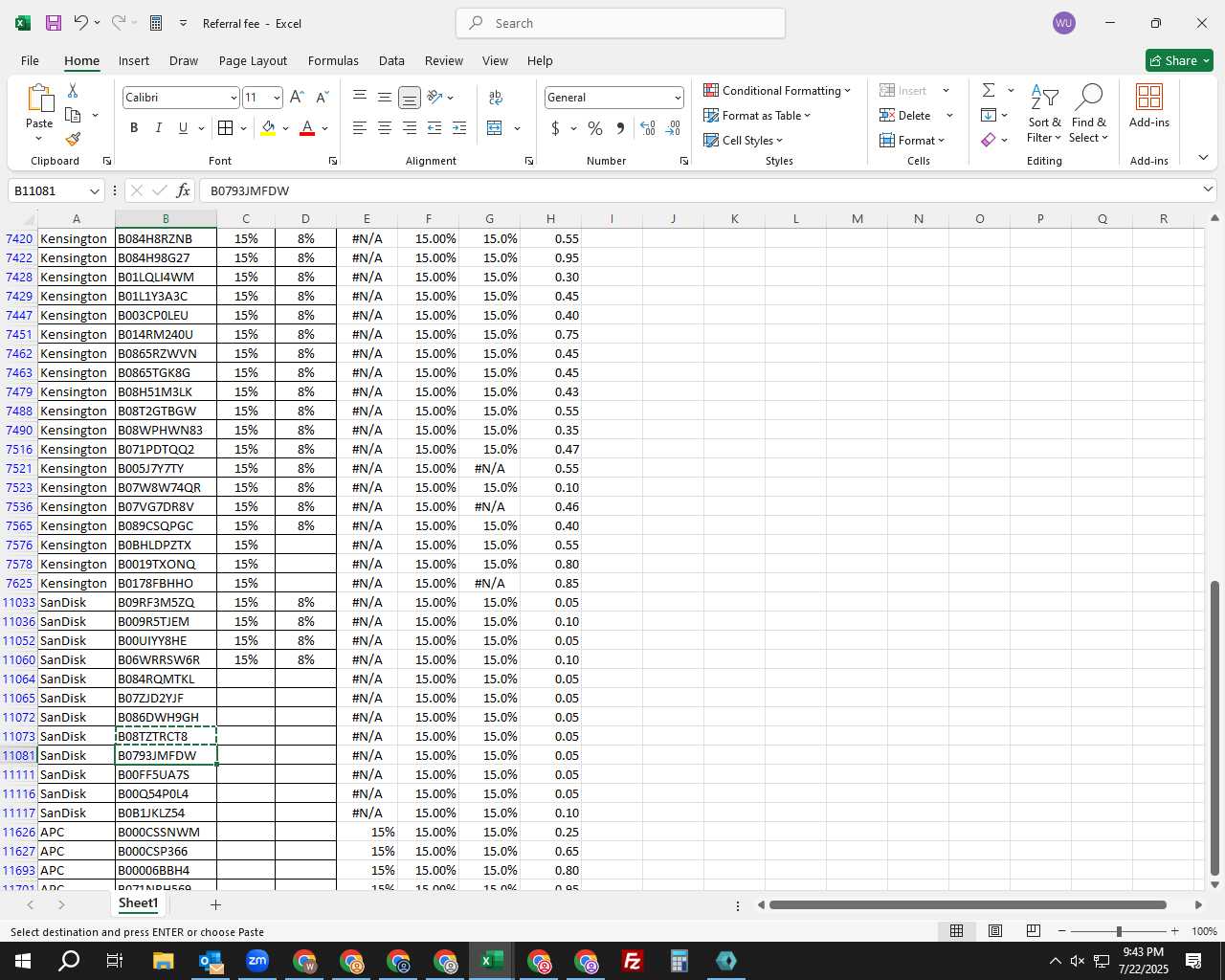Viewport: 1225px width, 980px height.
Task: Switch to the Review tab
Action: pyautogui.click(x=443, y=60)
